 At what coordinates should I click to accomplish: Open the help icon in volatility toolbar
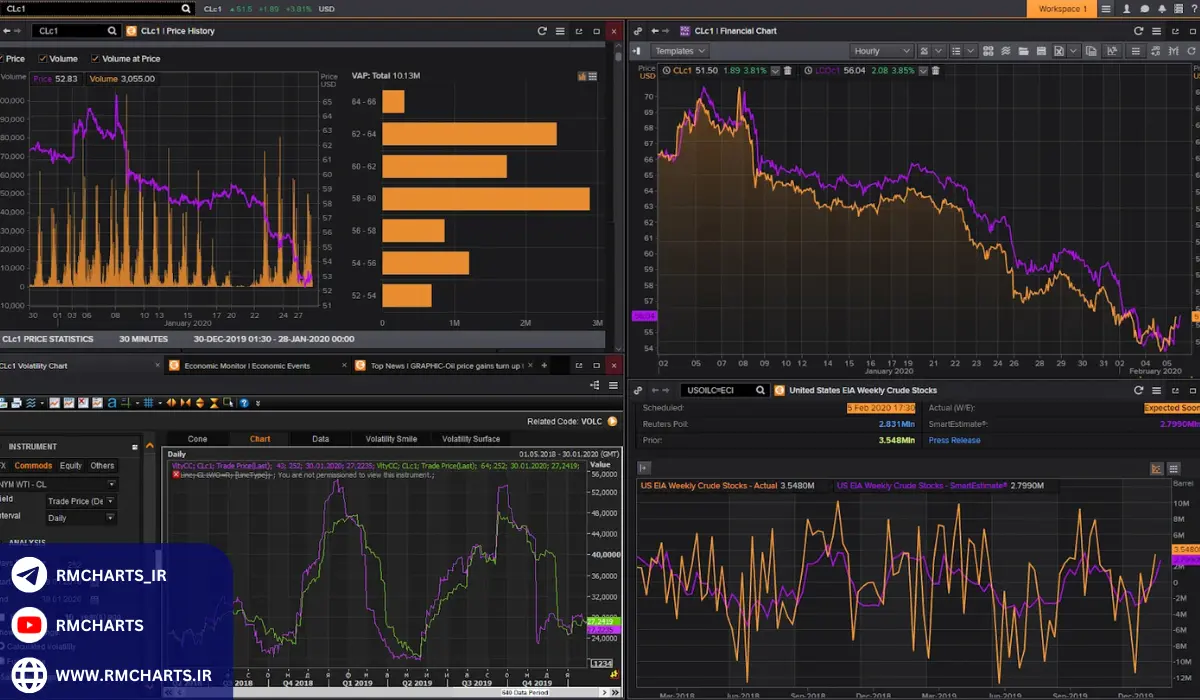click(x=243, y=403)
